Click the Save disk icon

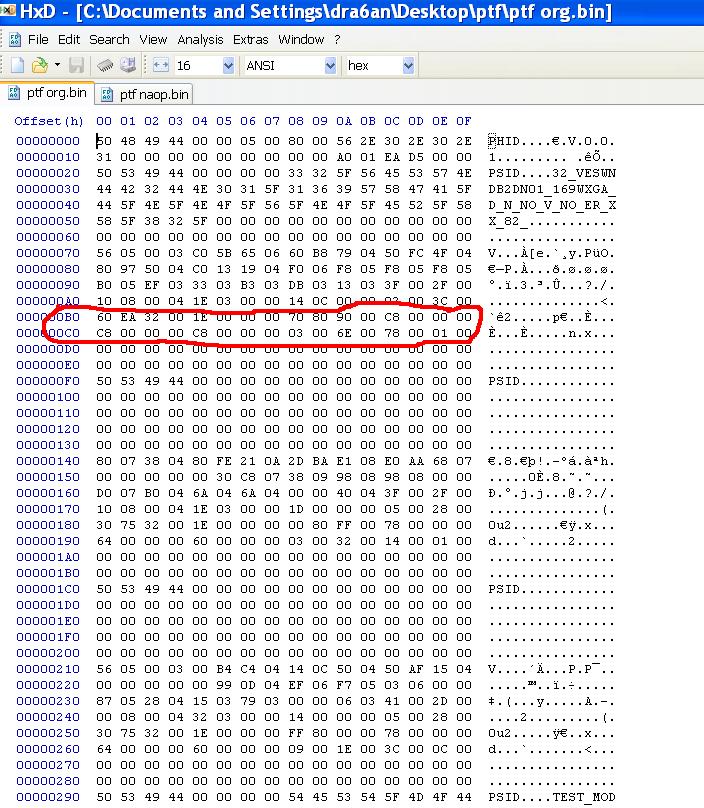(77, 65)
